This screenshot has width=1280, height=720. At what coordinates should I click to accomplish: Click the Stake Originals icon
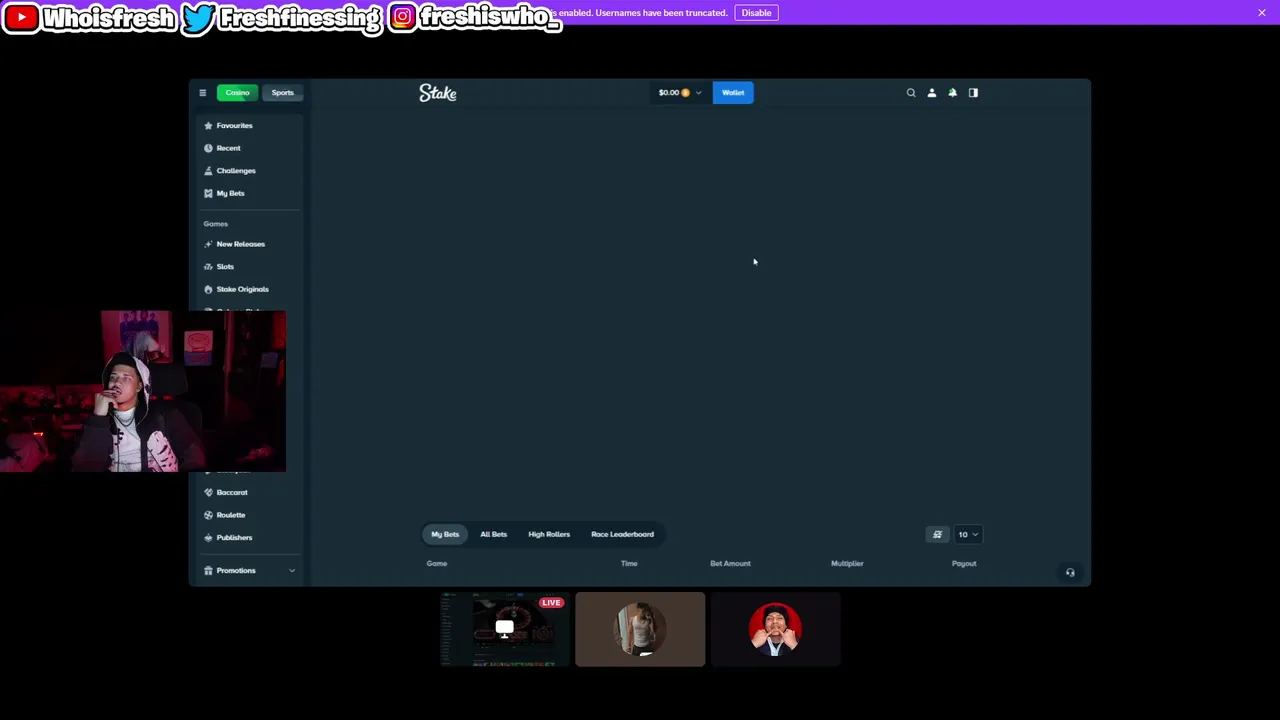pos(208,289)
